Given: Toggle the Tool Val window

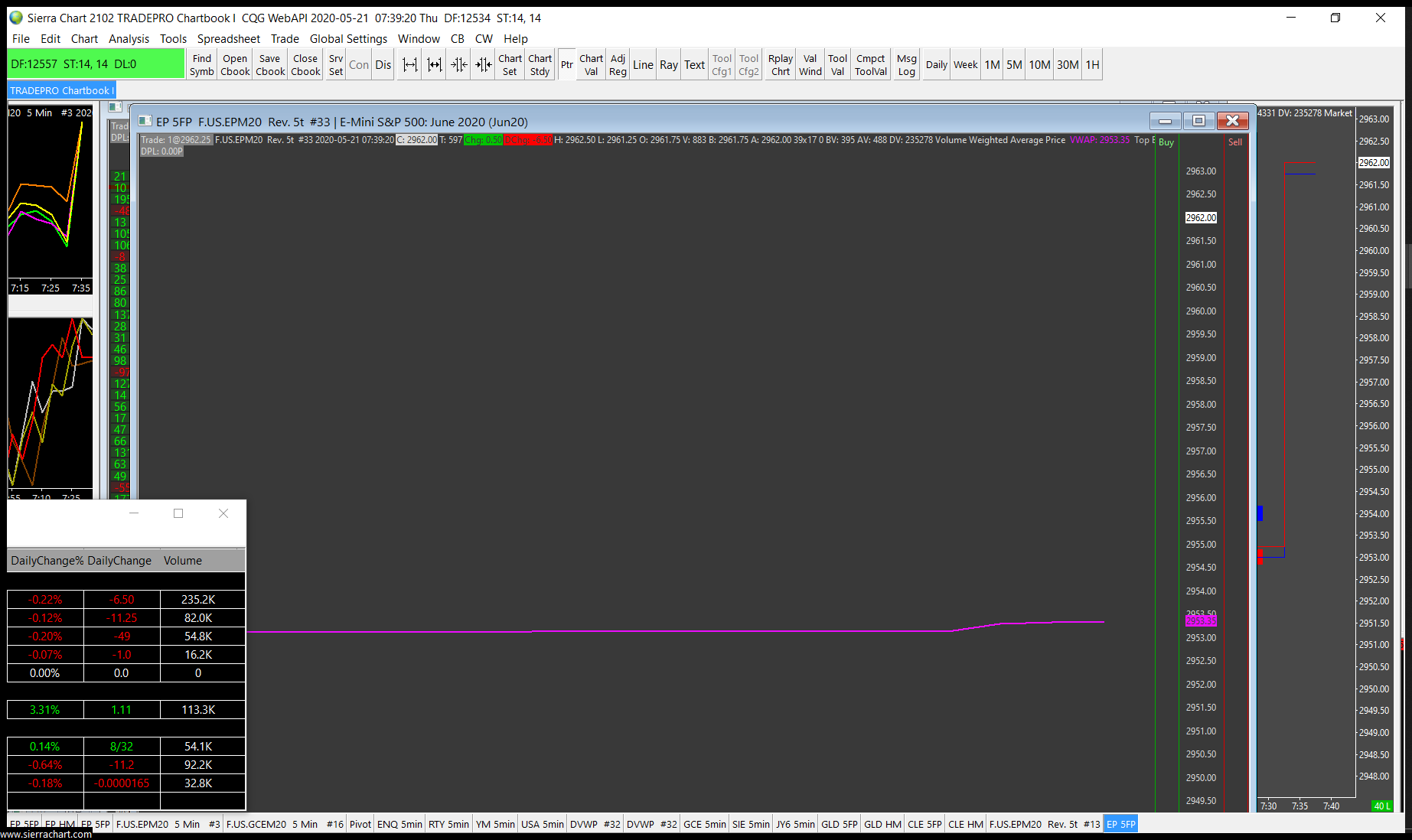Looking at the screenshot, I should (838, 65).
